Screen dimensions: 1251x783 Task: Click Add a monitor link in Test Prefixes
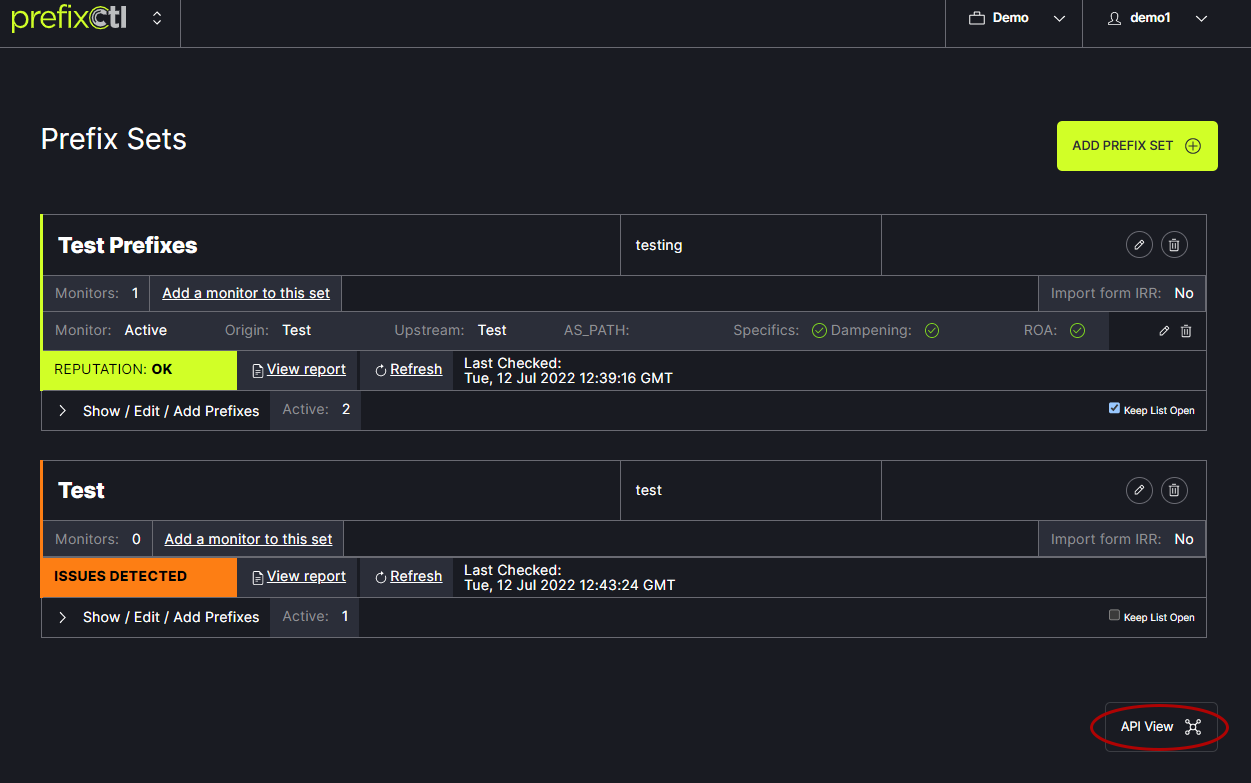pyautogui.click(x=246, y=293)
